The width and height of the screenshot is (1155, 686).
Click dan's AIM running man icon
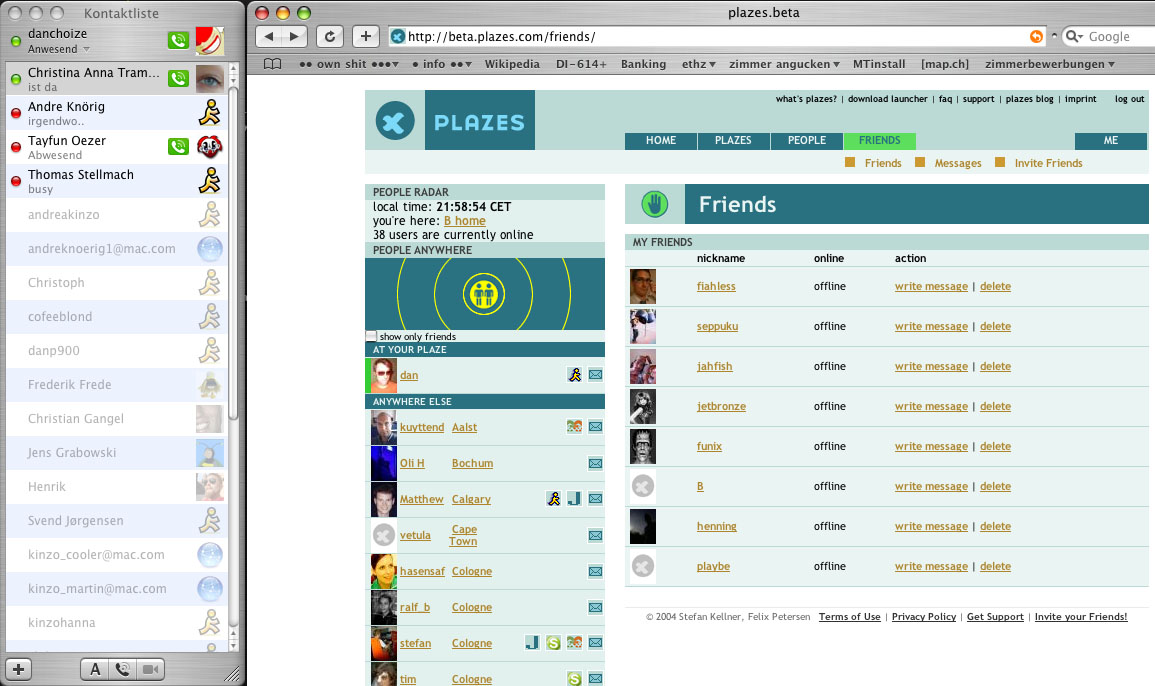[575, 374]
